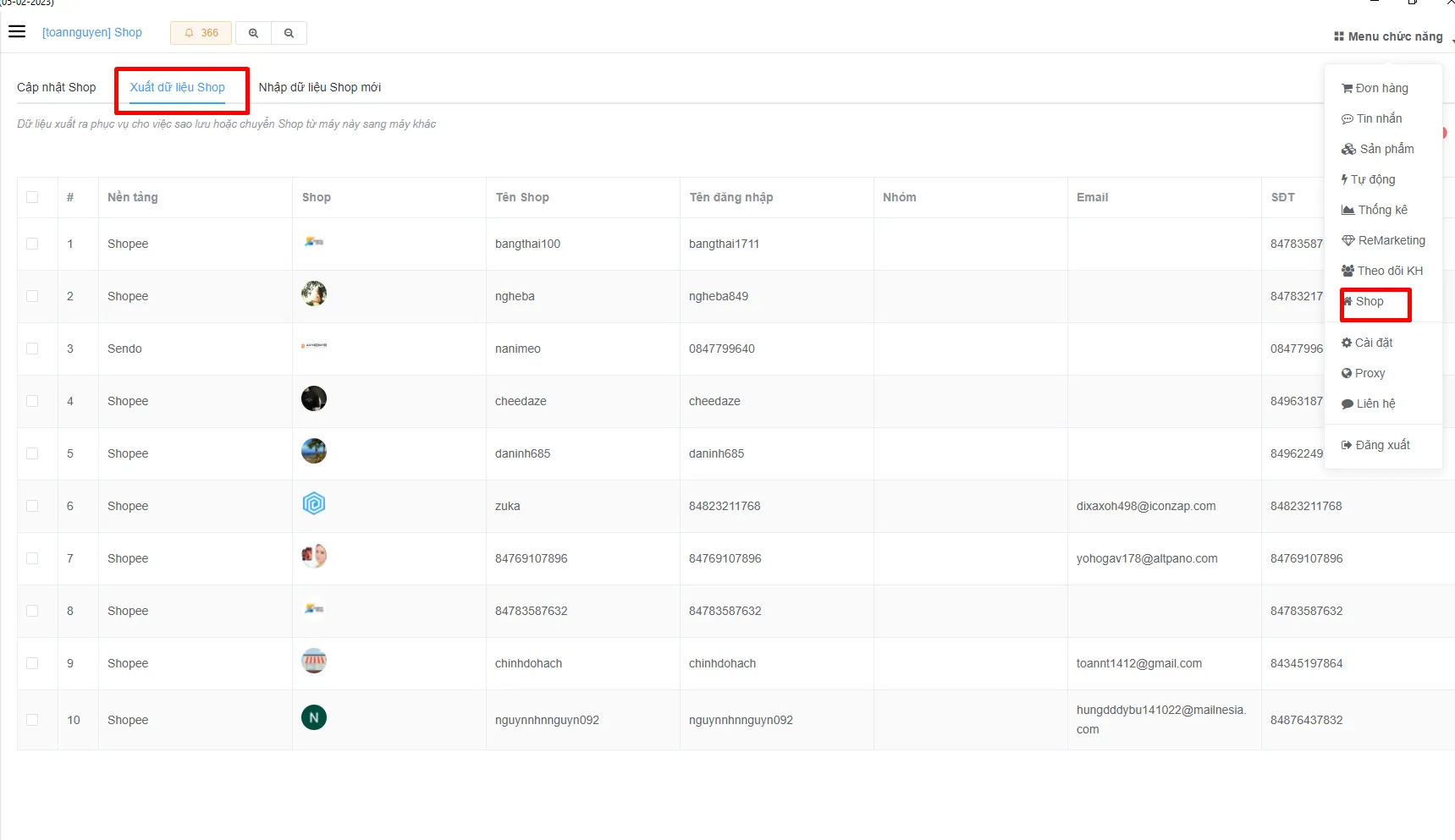This screenshot has height=840, width=1455.
Task: Check the row for daninh685
Action: (x=32, y=453)
